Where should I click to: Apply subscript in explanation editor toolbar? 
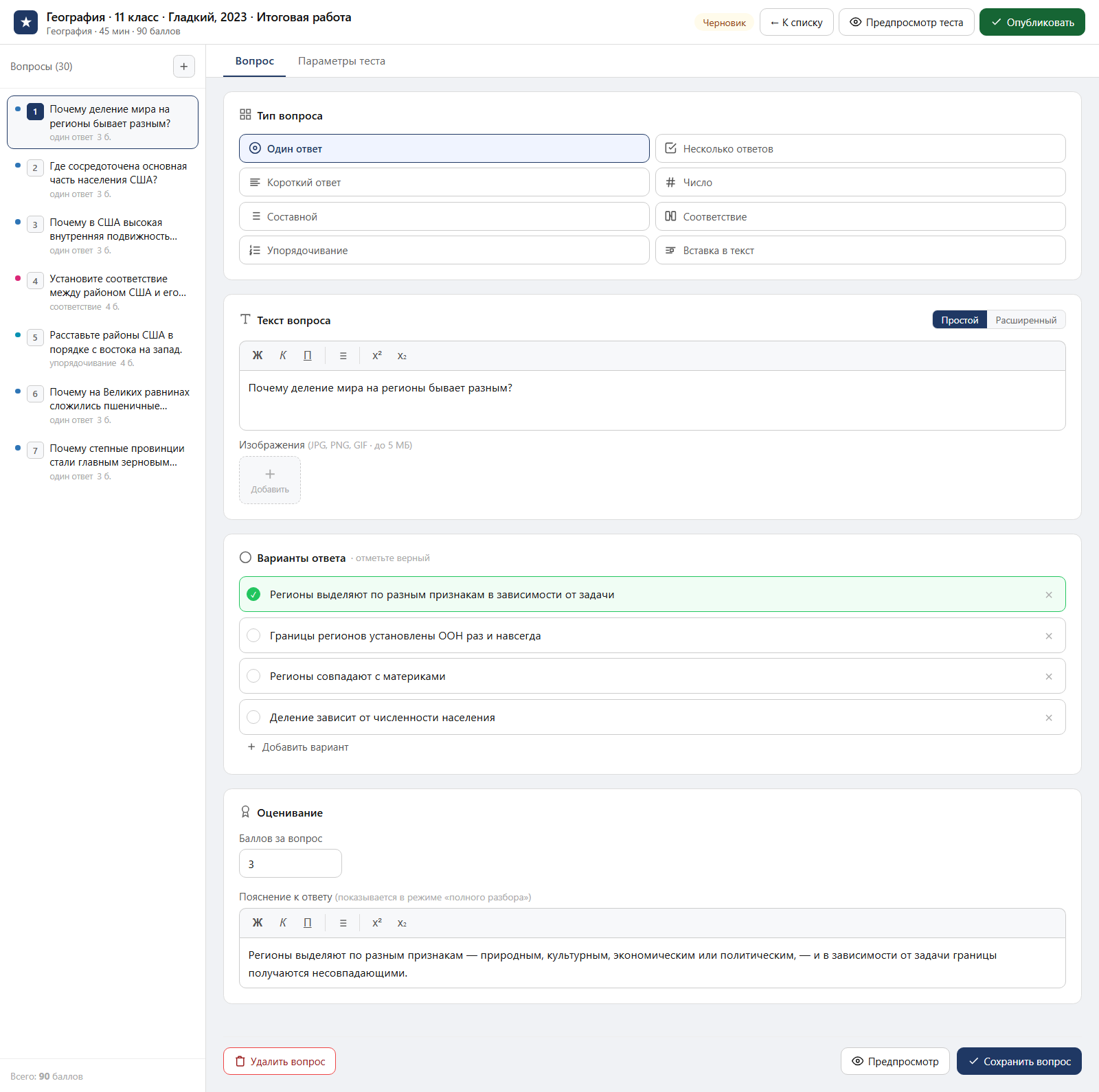402,923
